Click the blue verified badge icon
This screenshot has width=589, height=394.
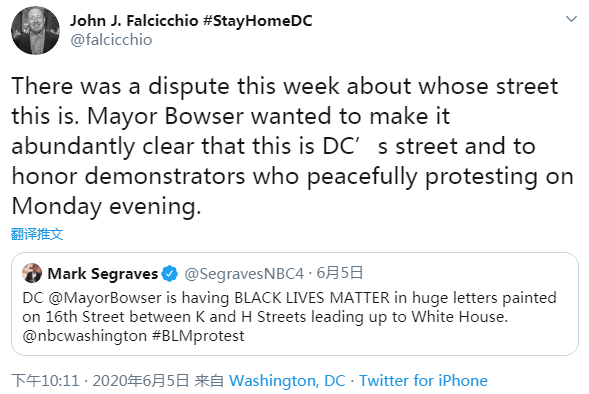pyautogui.click(x=169, y=274)
